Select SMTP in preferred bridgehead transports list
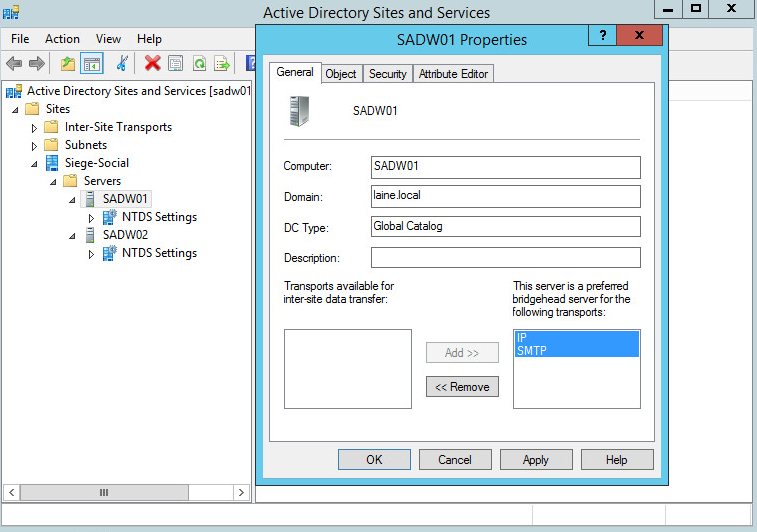The height and width of the screenshot is (532, 757). click(x=576, y=350)
